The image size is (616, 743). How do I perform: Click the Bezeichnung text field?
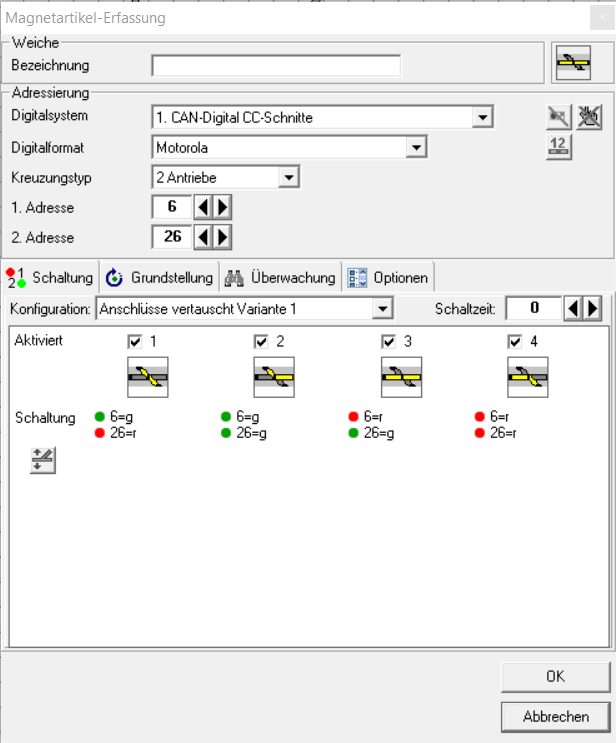(276, 66)
